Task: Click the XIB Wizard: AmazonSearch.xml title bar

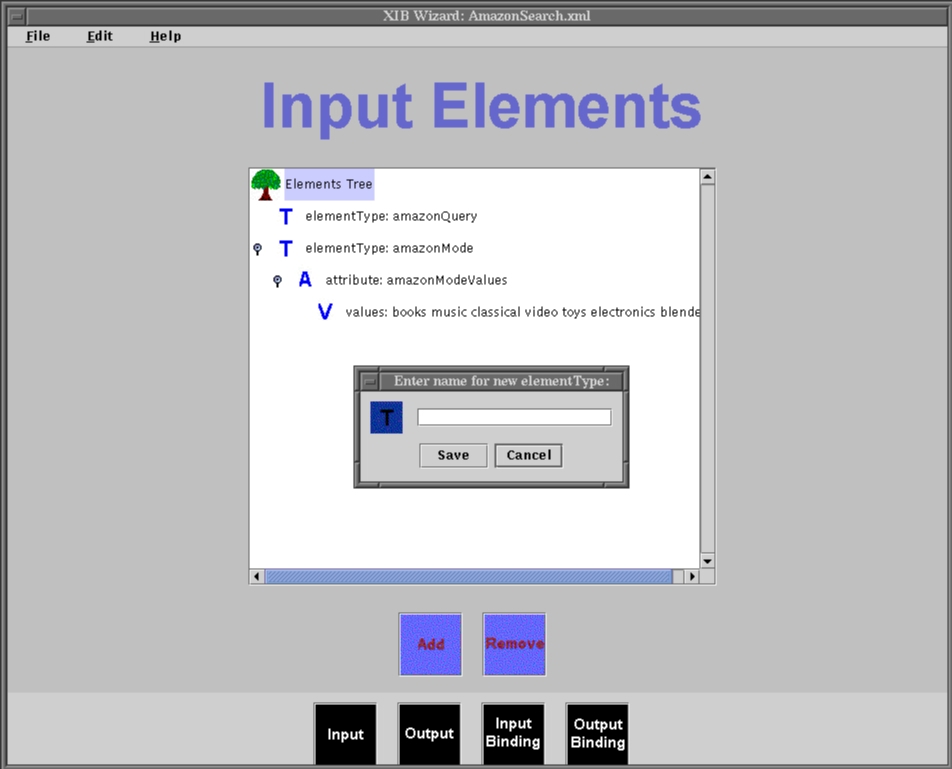Action: click(x=486, y=16)
